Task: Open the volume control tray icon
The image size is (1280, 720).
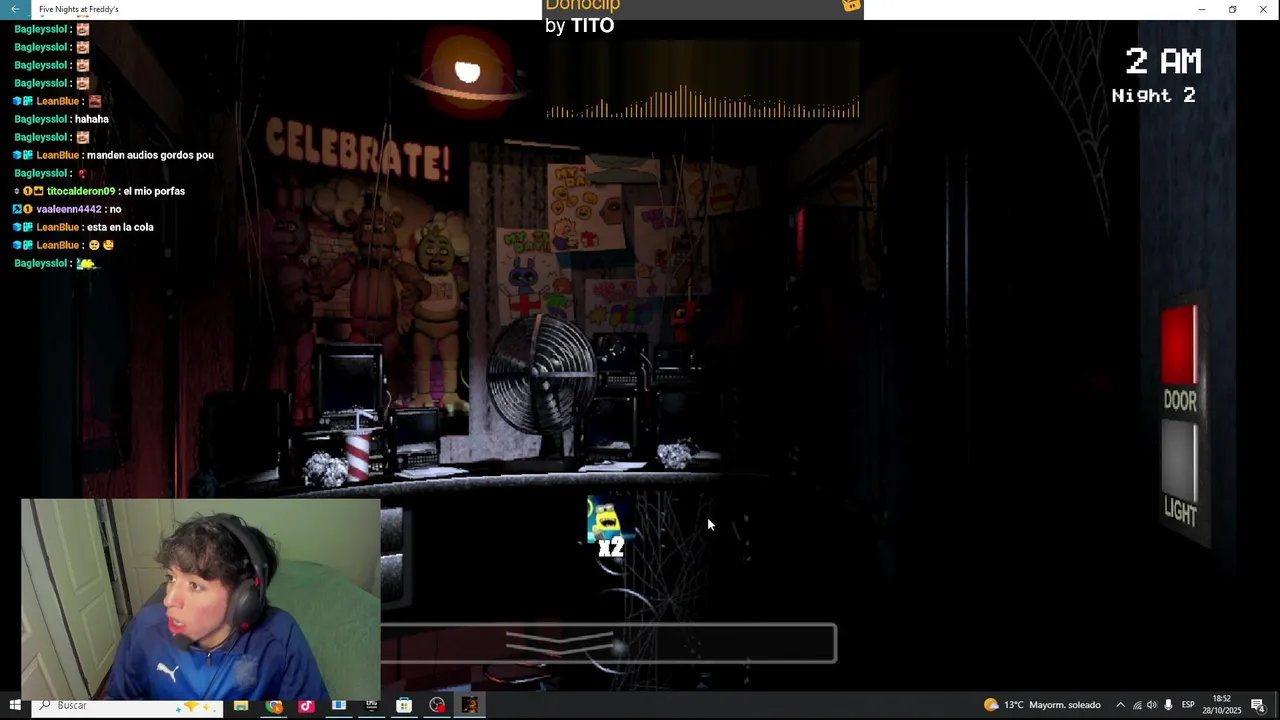Action: click(x=1152, y=705)
